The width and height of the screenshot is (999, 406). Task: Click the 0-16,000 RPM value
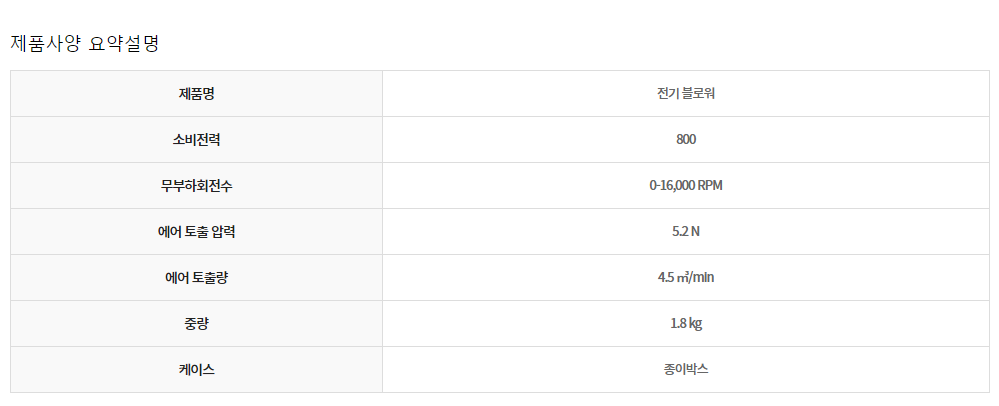686,185
